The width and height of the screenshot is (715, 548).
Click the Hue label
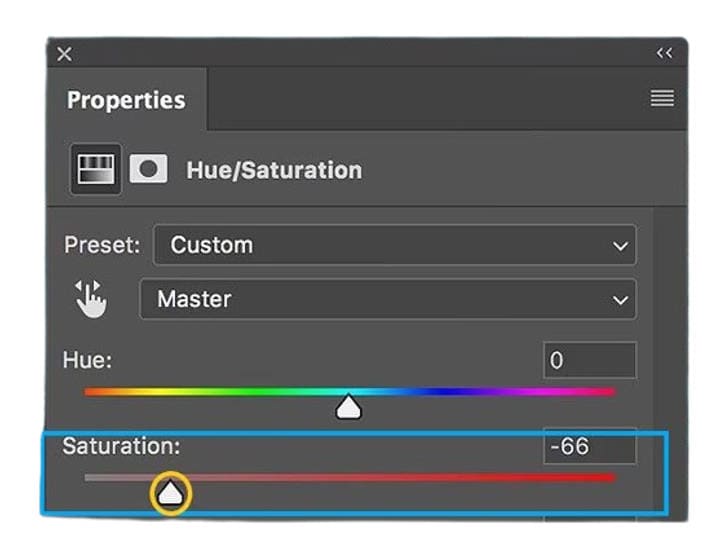click(87, 360)
